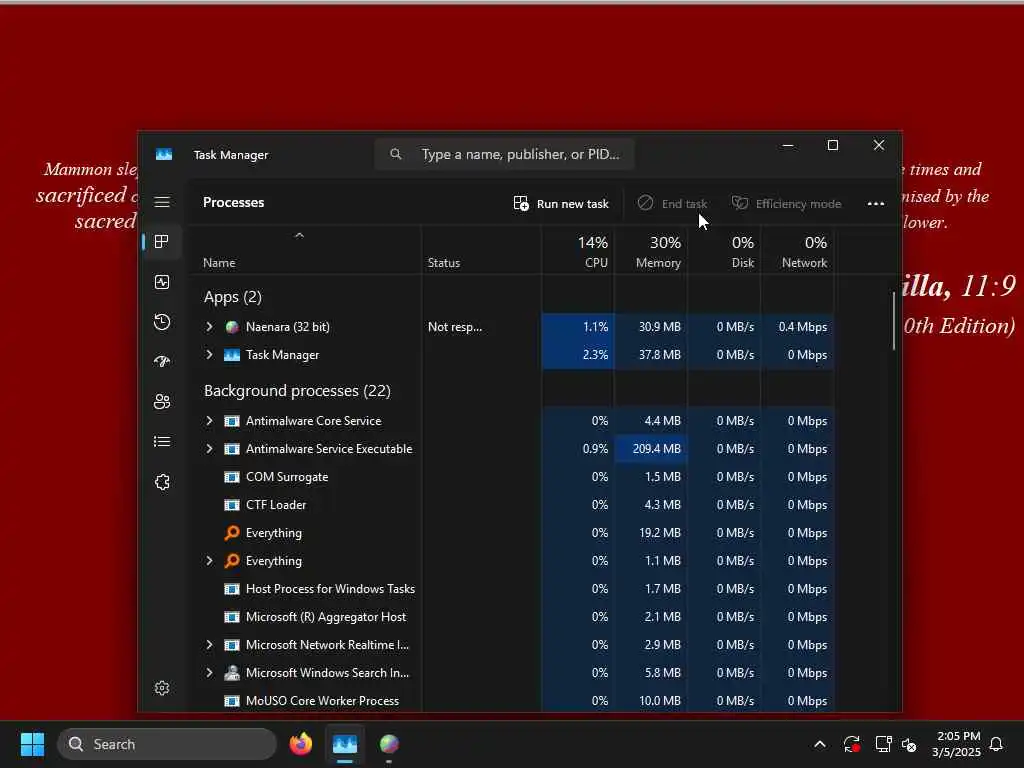Sort by the CPU column header

point(577,251)
